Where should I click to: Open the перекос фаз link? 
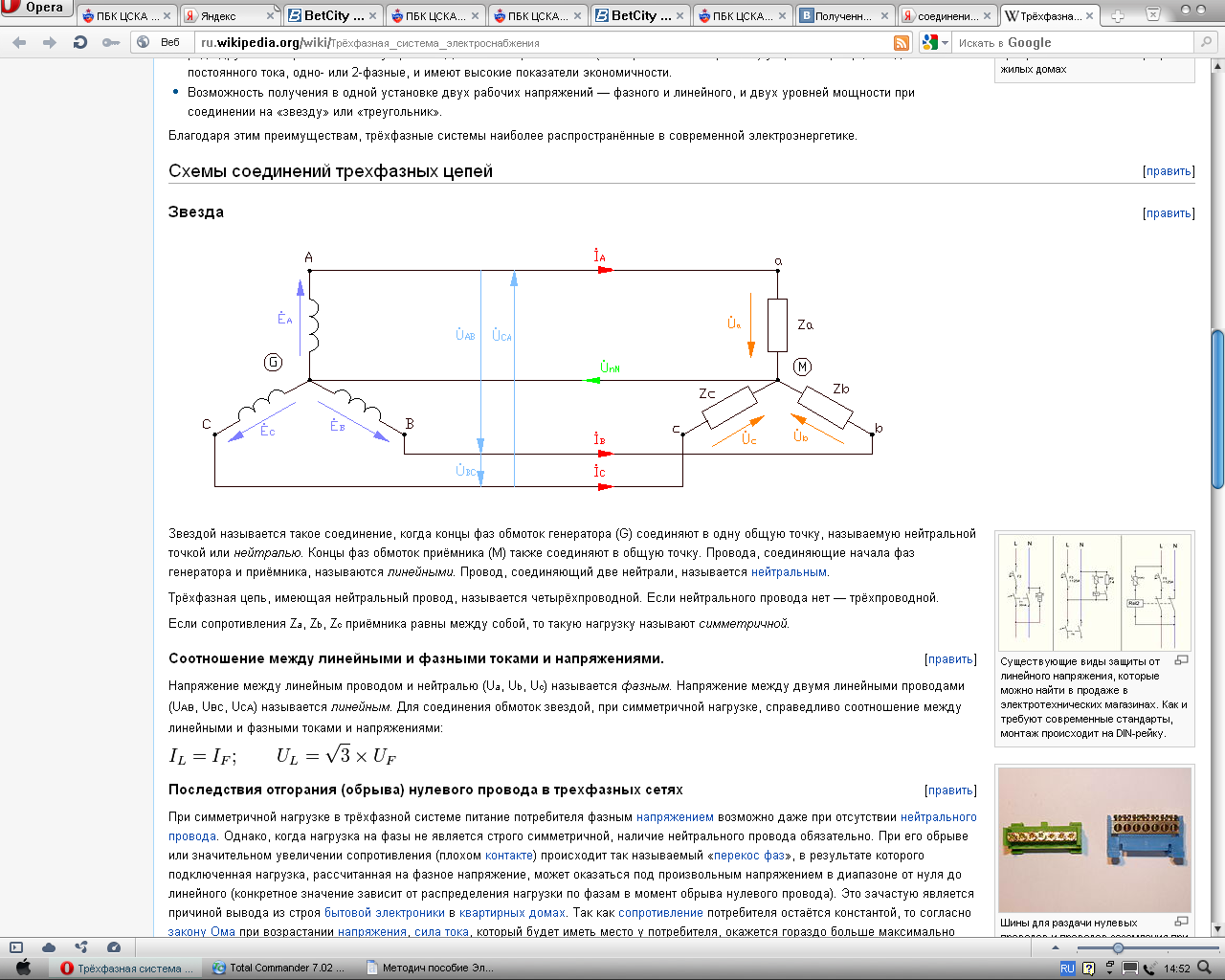(x=749, y=856)
